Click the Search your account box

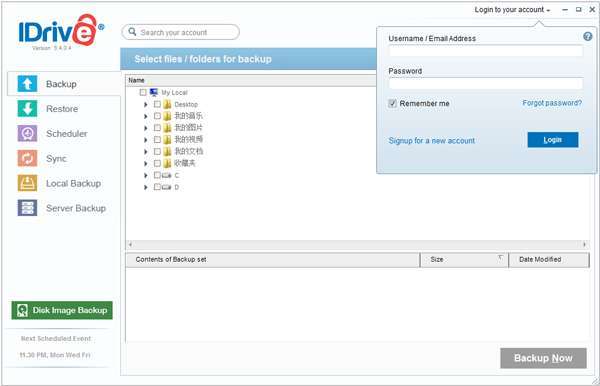[x=181, y=32]
